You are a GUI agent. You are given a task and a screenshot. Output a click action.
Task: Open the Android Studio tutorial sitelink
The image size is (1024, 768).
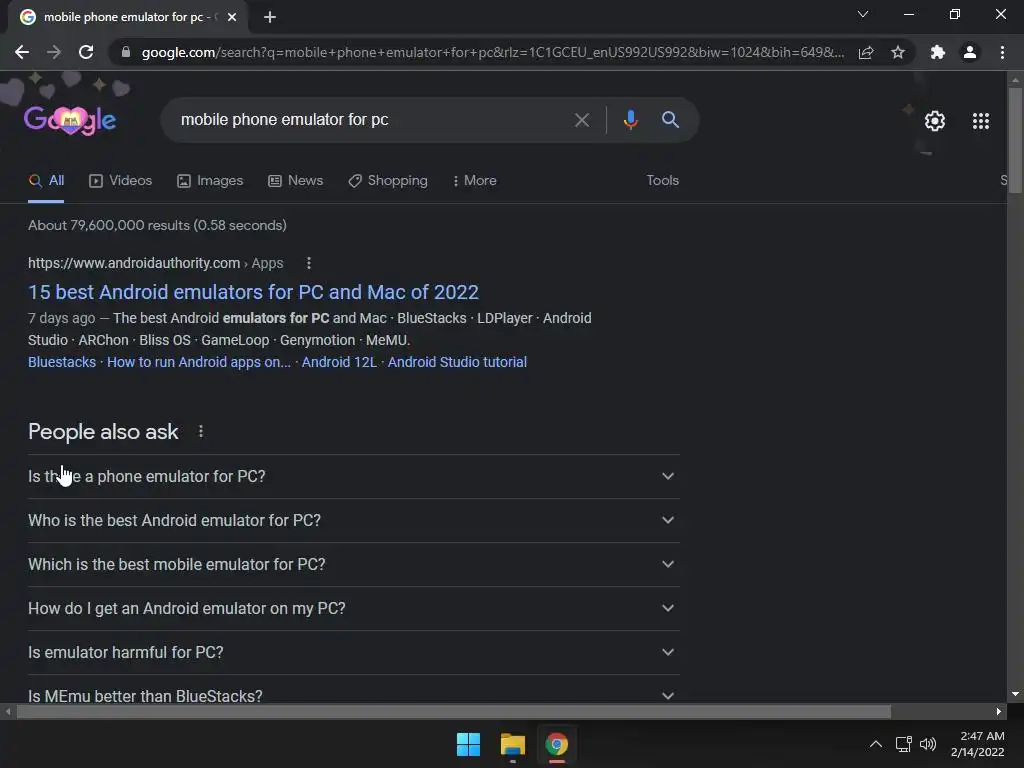click(x=457, y=362)
